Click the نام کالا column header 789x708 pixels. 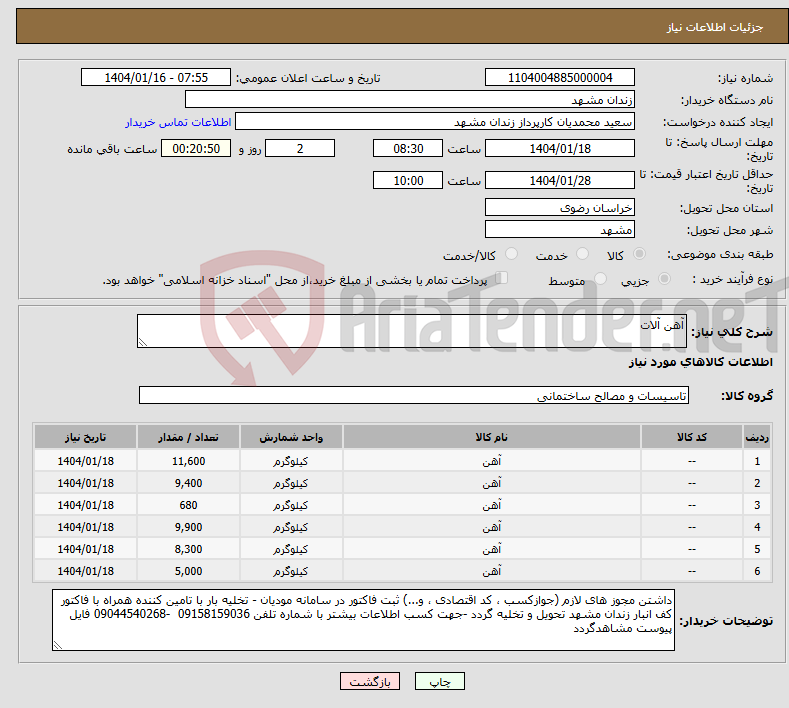click(492, 437)
